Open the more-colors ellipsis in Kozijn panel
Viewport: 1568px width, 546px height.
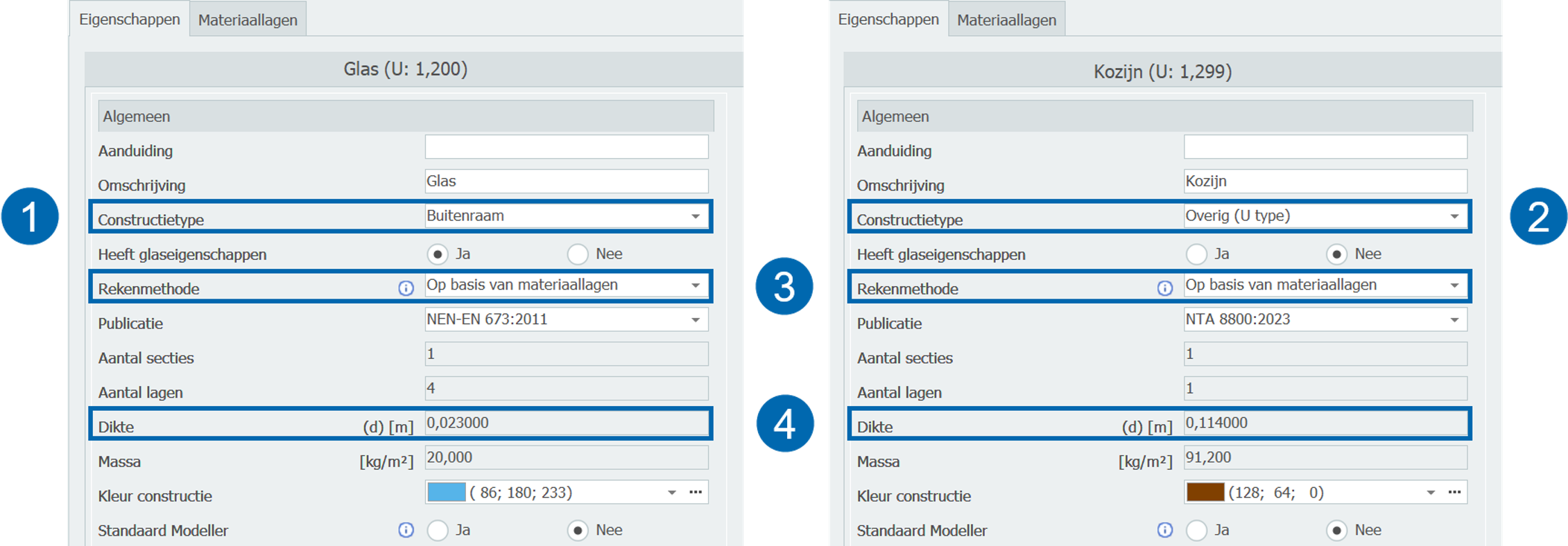[1454, 492]
